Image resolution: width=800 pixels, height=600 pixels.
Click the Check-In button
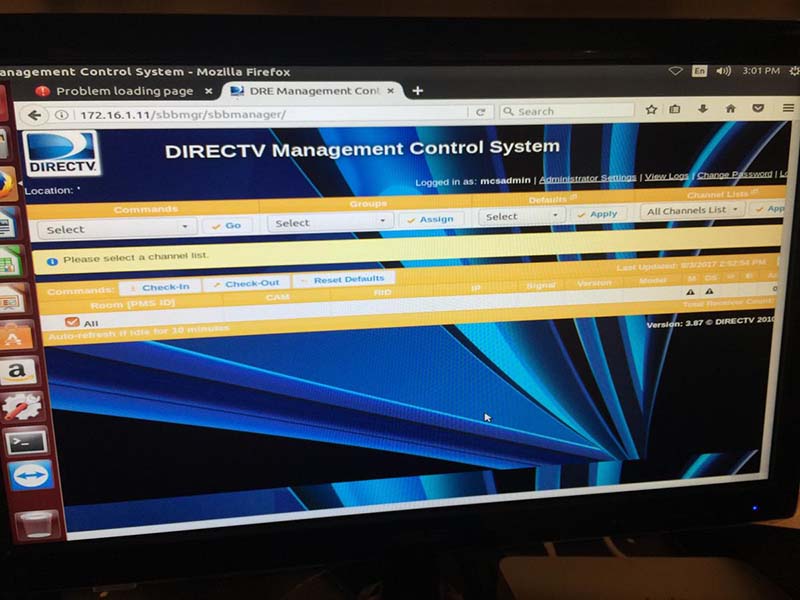point(159,287)
